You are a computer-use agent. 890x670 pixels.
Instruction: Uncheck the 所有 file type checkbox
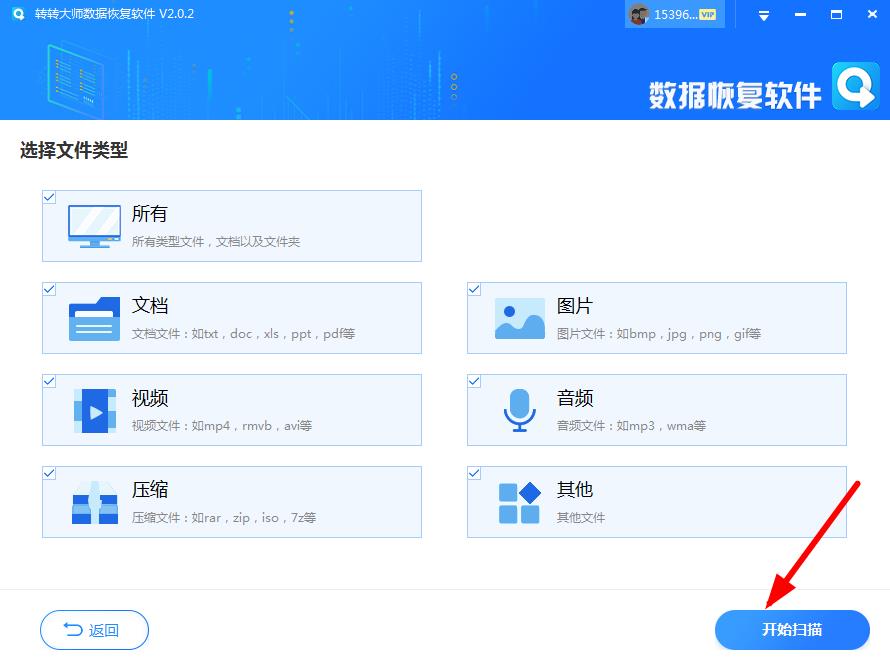[x=49, y=197]
